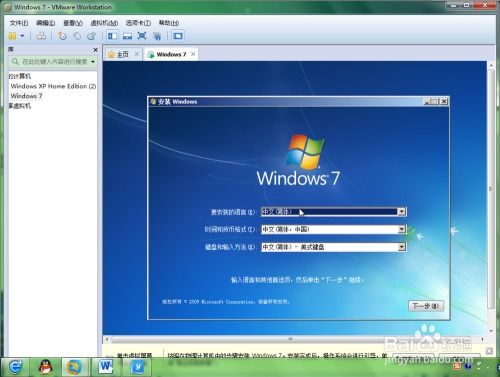Open the 虚拟机(M) menu

(x=104, y=23)
